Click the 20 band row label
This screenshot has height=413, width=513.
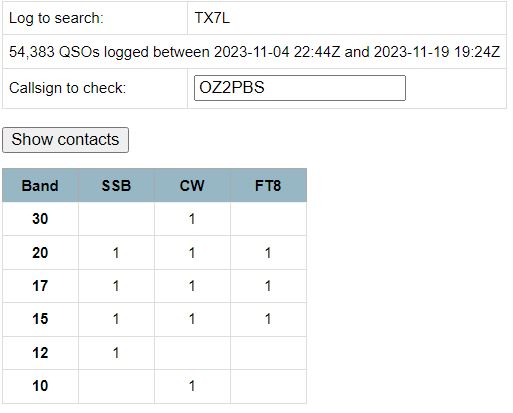coord(40,253)
